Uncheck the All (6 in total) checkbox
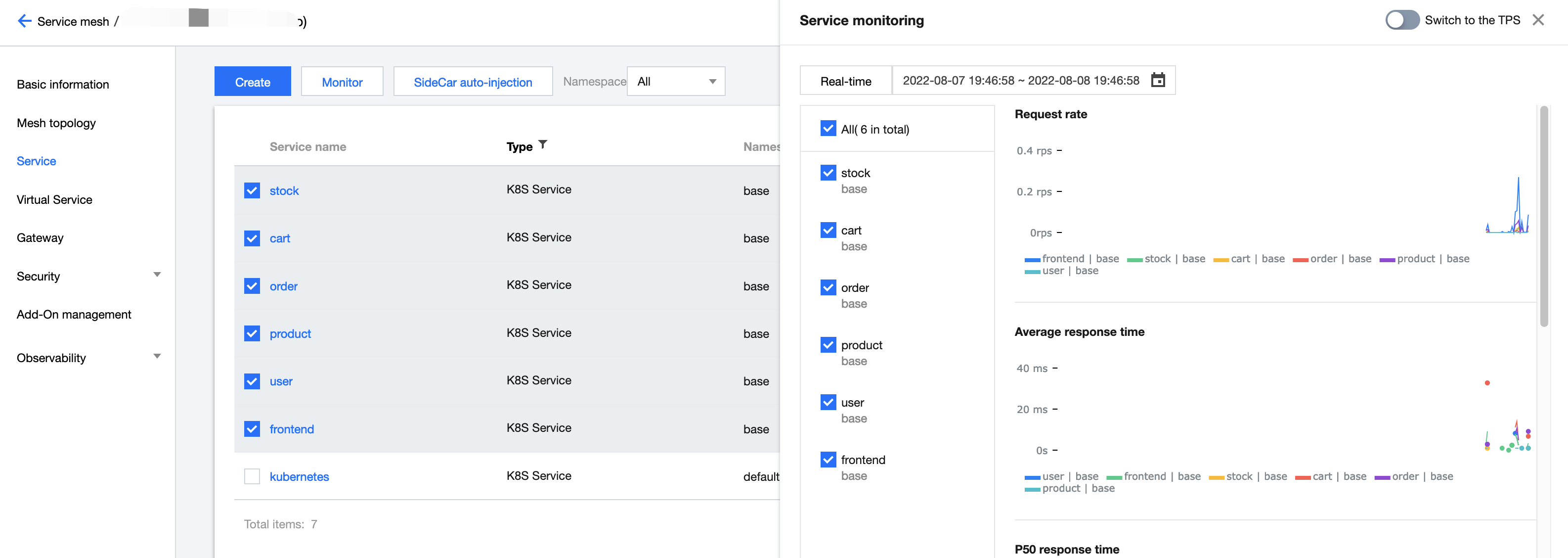1568x558 pixels. (828, 129)
